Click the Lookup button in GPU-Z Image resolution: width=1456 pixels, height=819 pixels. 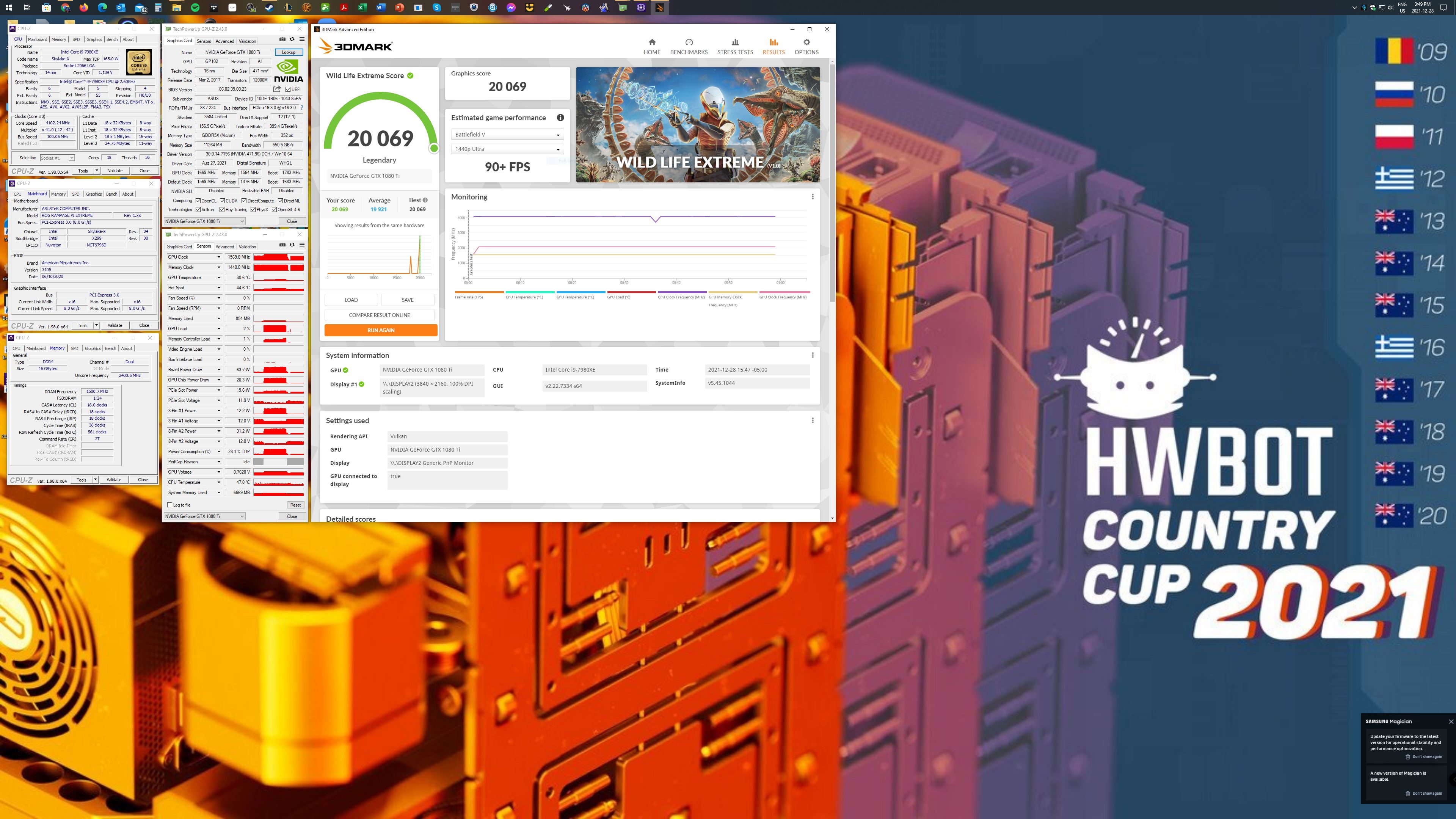(289, 52)
